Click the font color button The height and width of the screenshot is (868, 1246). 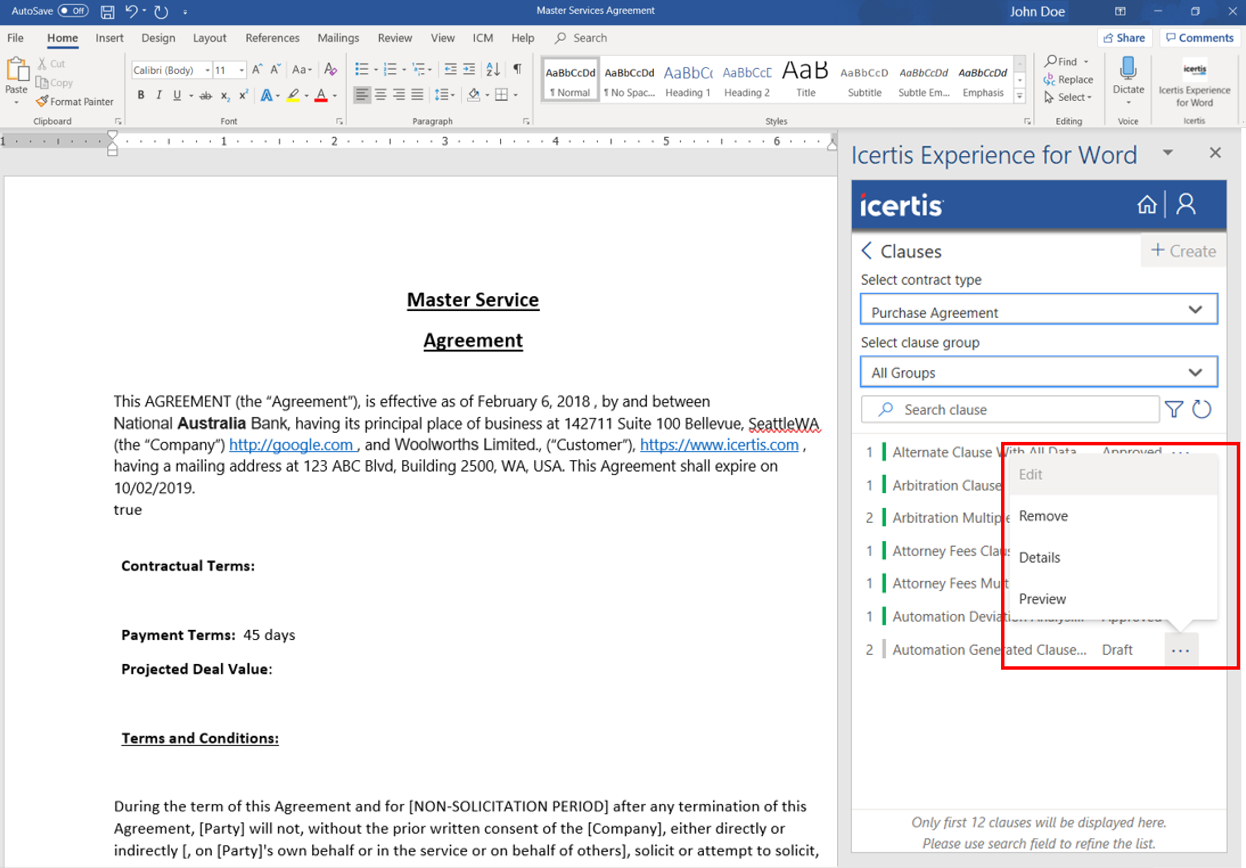click(321, 96)
